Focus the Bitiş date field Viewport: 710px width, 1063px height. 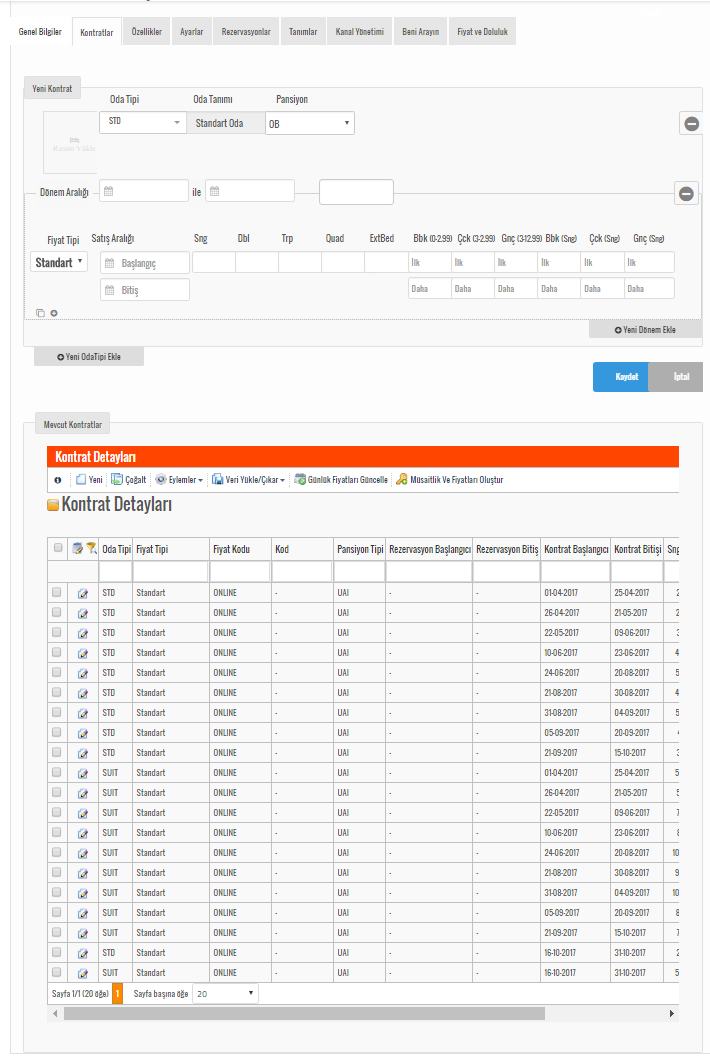point(145,290)
